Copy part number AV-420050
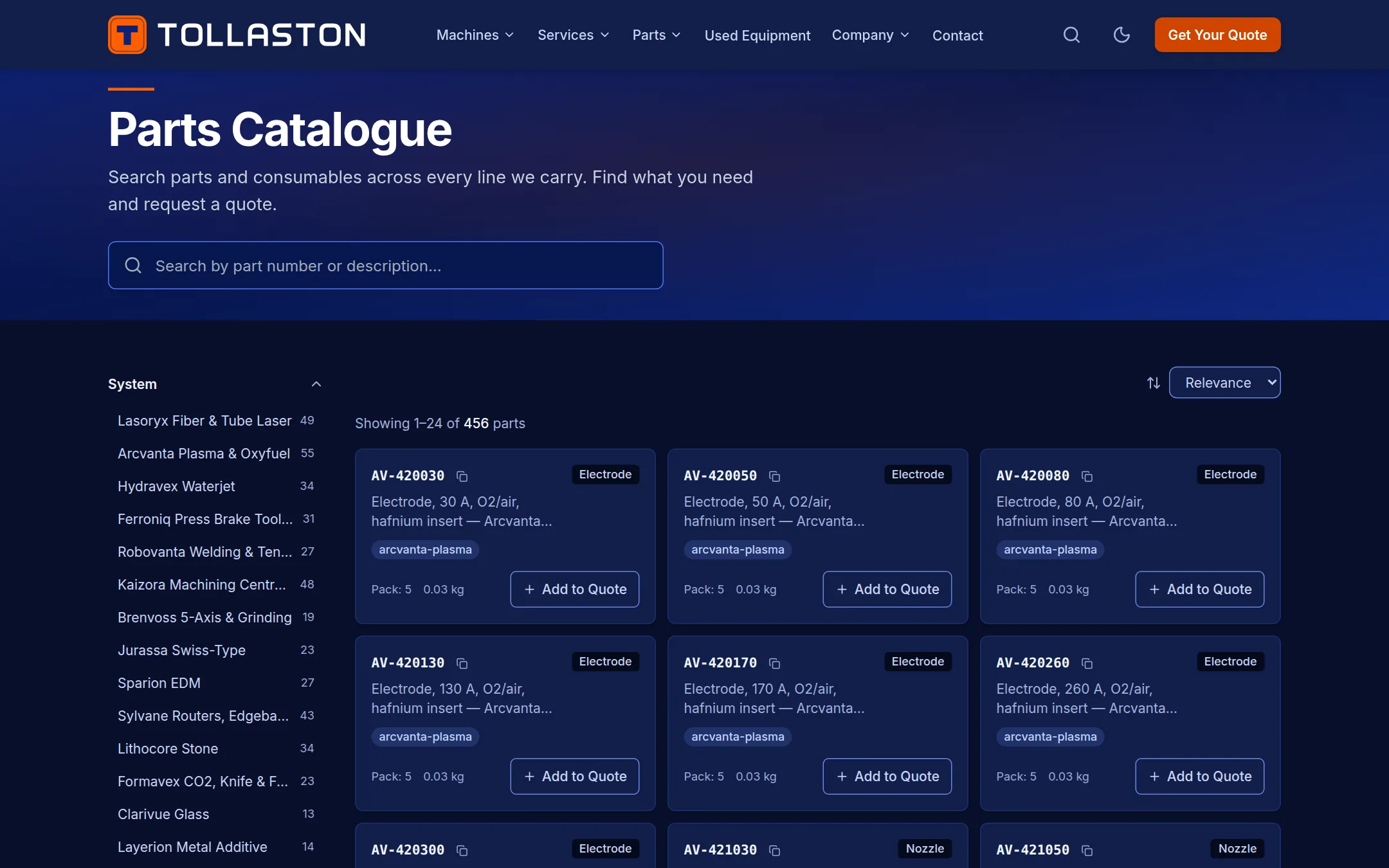This screenshot has height=868, width=1389. click(774, 476)
